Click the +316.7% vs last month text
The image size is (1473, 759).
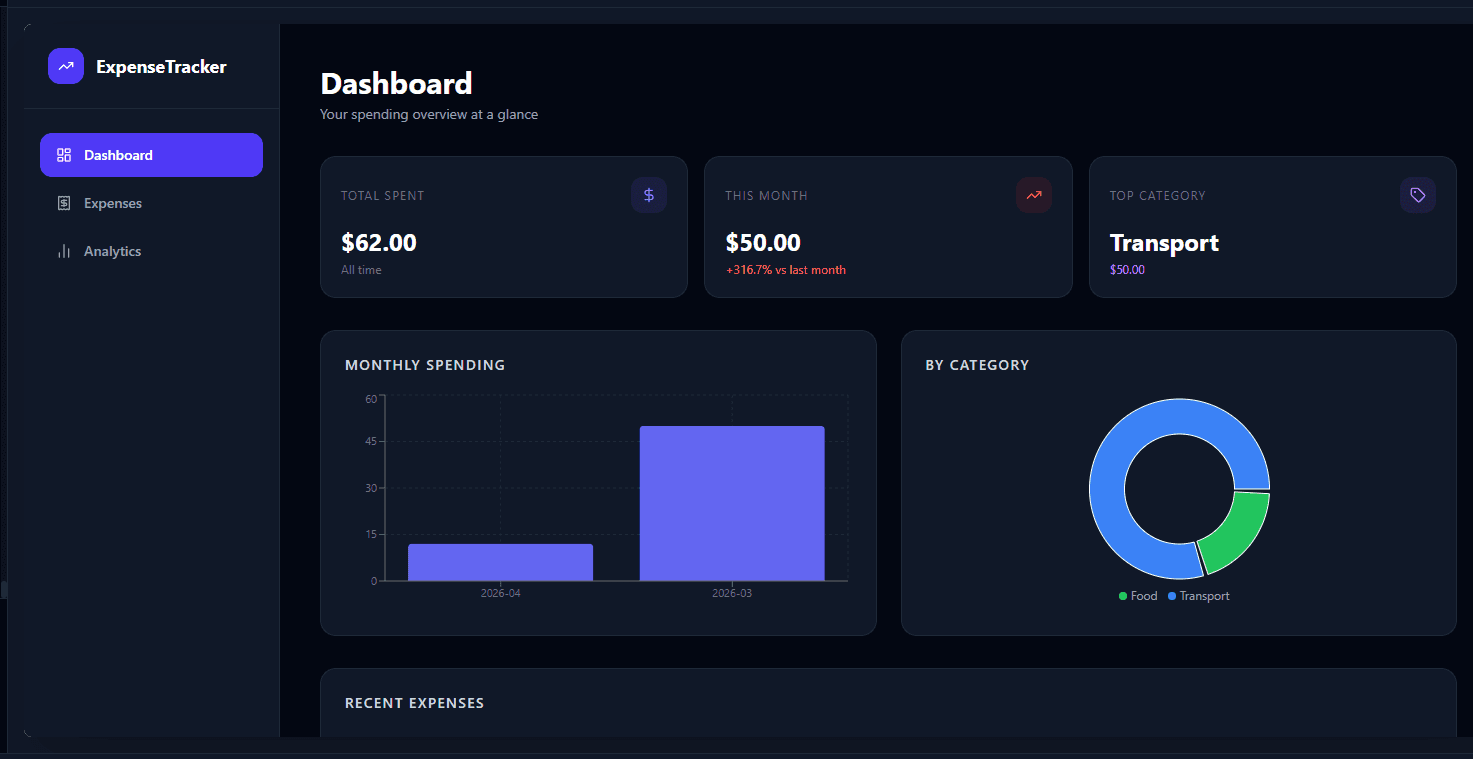pos(786,270)
